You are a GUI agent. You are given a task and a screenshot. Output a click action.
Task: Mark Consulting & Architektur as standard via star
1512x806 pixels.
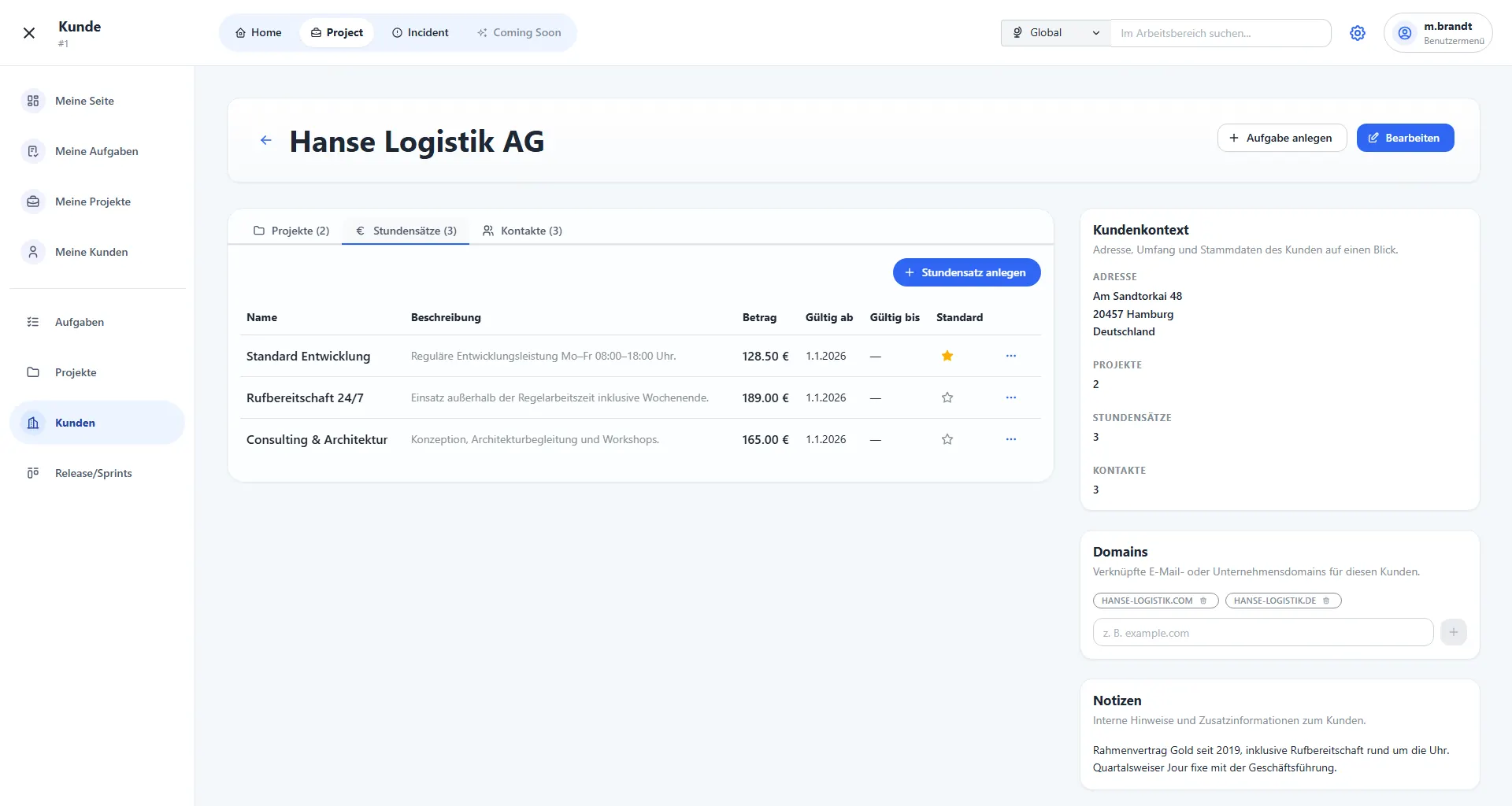(x=947, y=439)
